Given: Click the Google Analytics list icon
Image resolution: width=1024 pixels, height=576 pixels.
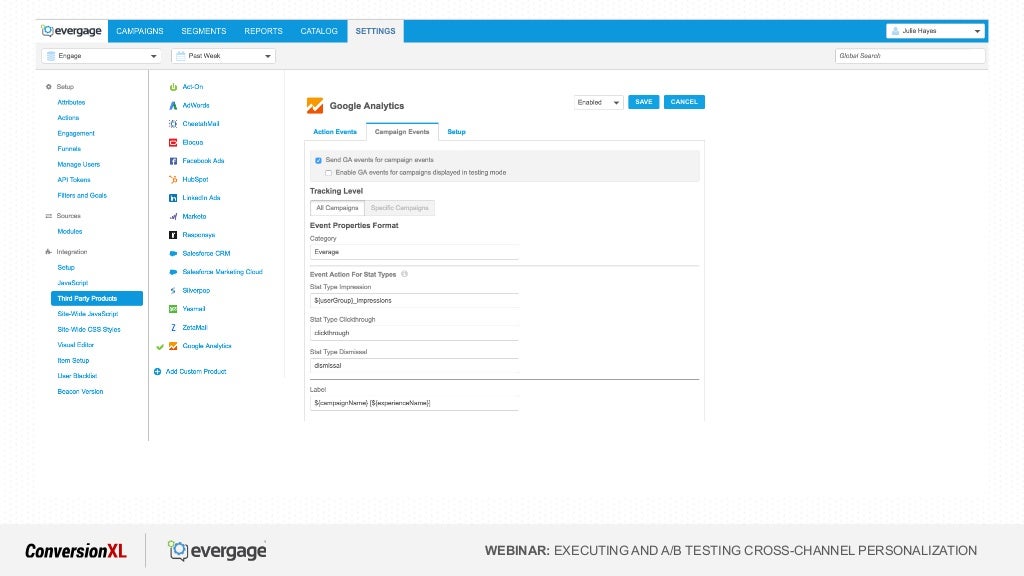Looking at the screenshot, I should [173, 346].
